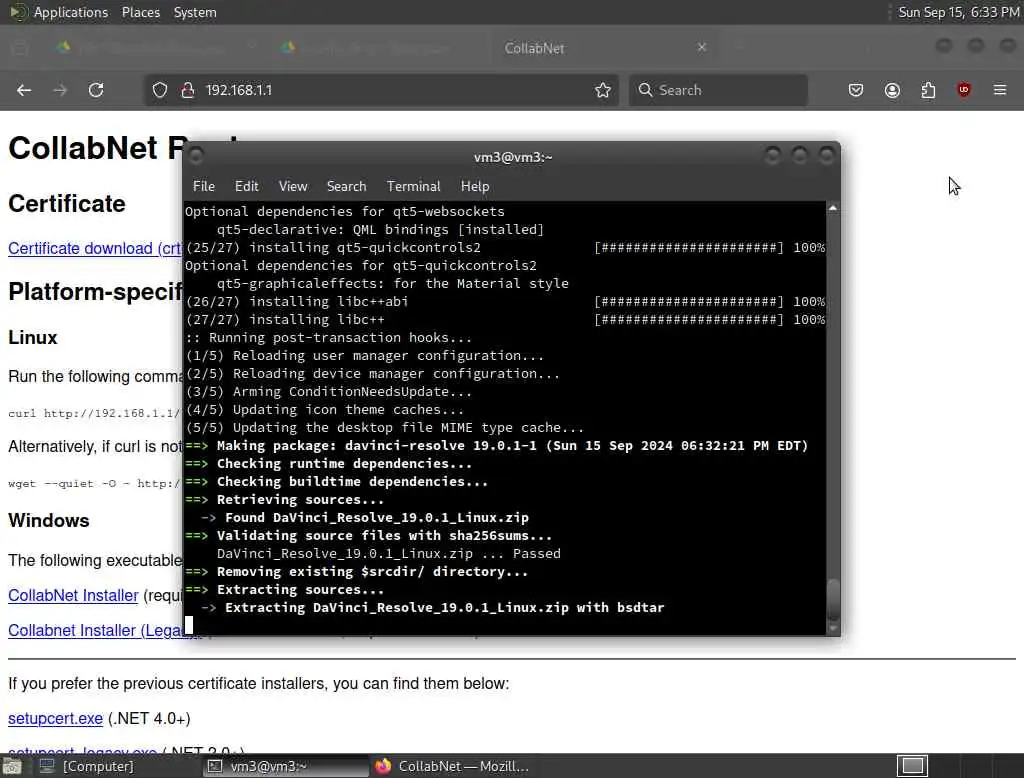The width and height of the screenshot is (1024, 778).
Task: Open the CollabNet Installer link
Action: pyautogui.click(x=73, y=595)
